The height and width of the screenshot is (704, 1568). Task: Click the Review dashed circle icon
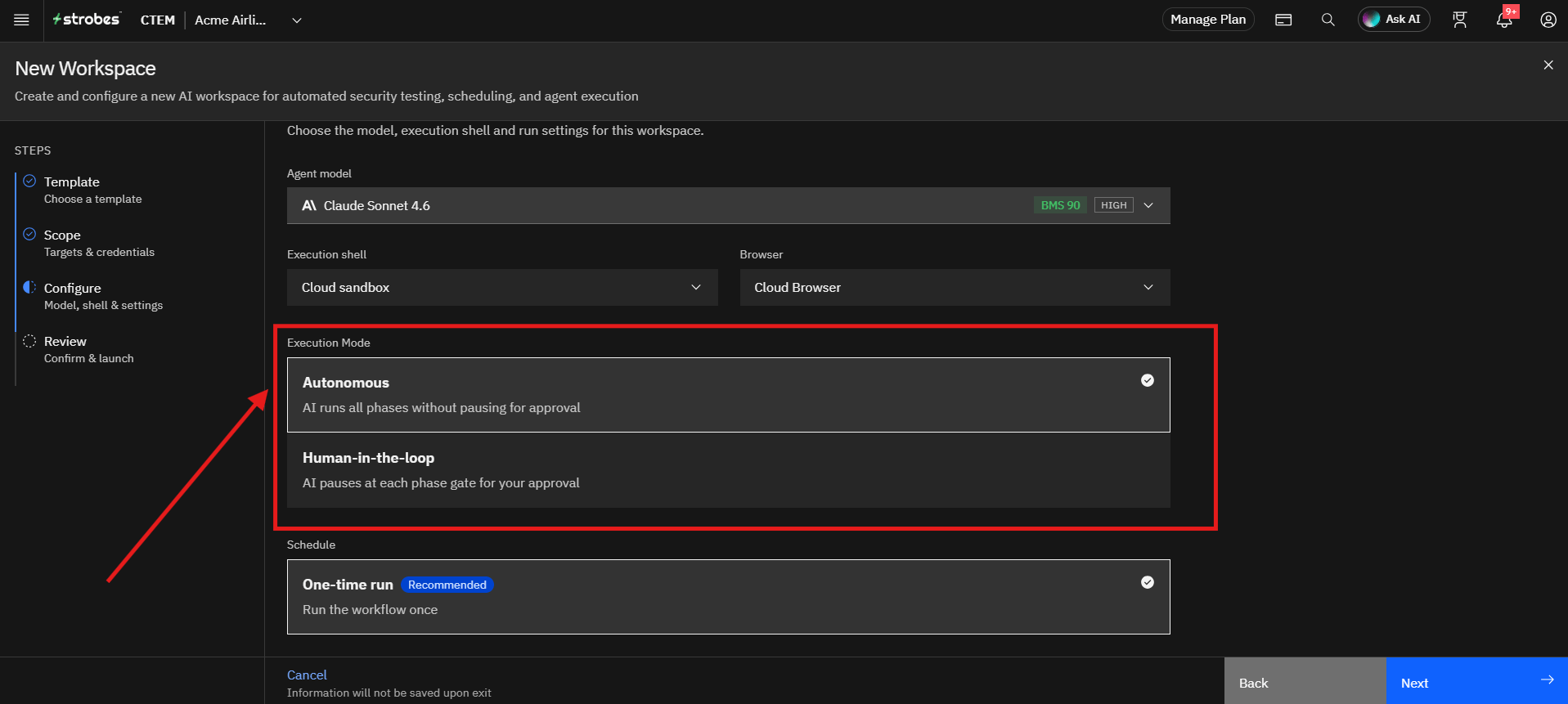(x=29, y=340)
